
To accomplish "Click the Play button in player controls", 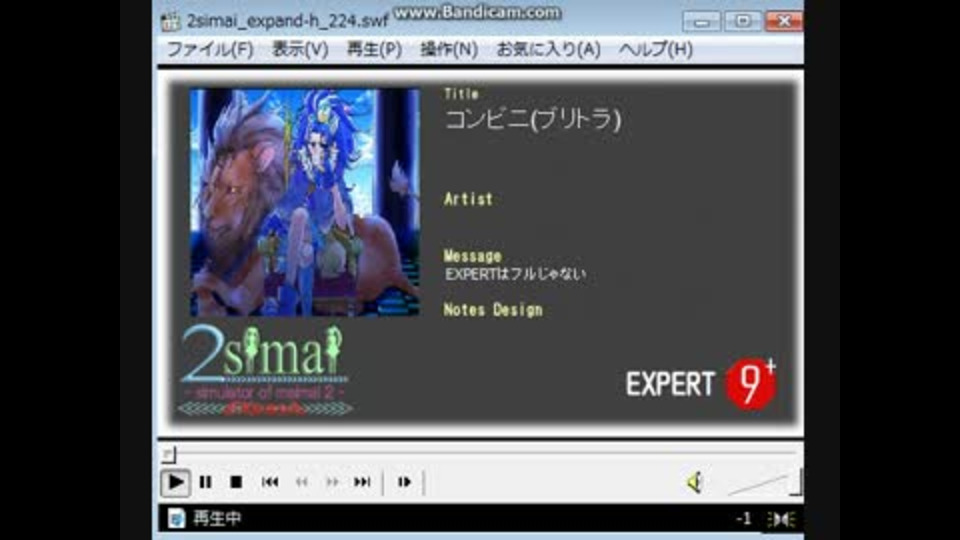I will [175, 482].
